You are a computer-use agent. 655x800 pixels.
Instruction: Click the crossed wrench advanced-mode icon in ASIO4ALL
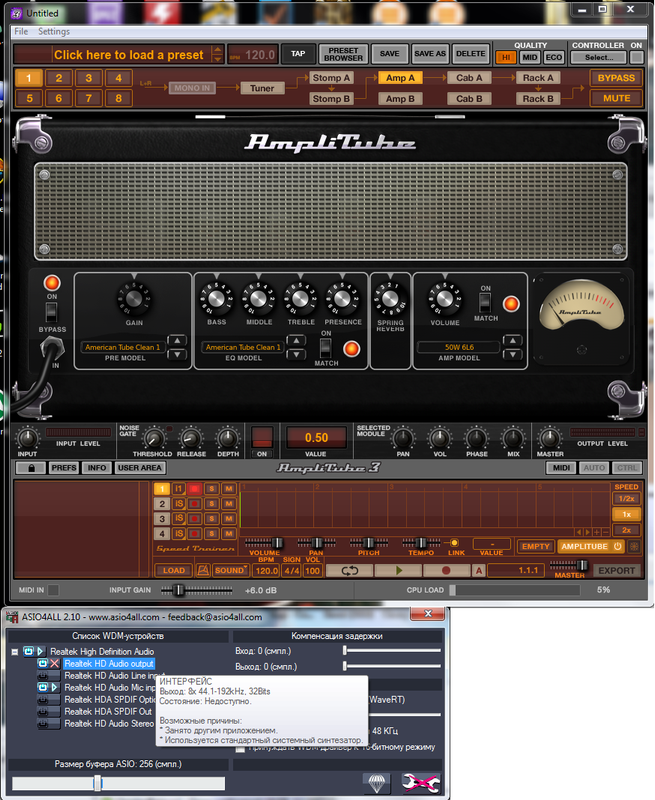[x=420, y=782]
